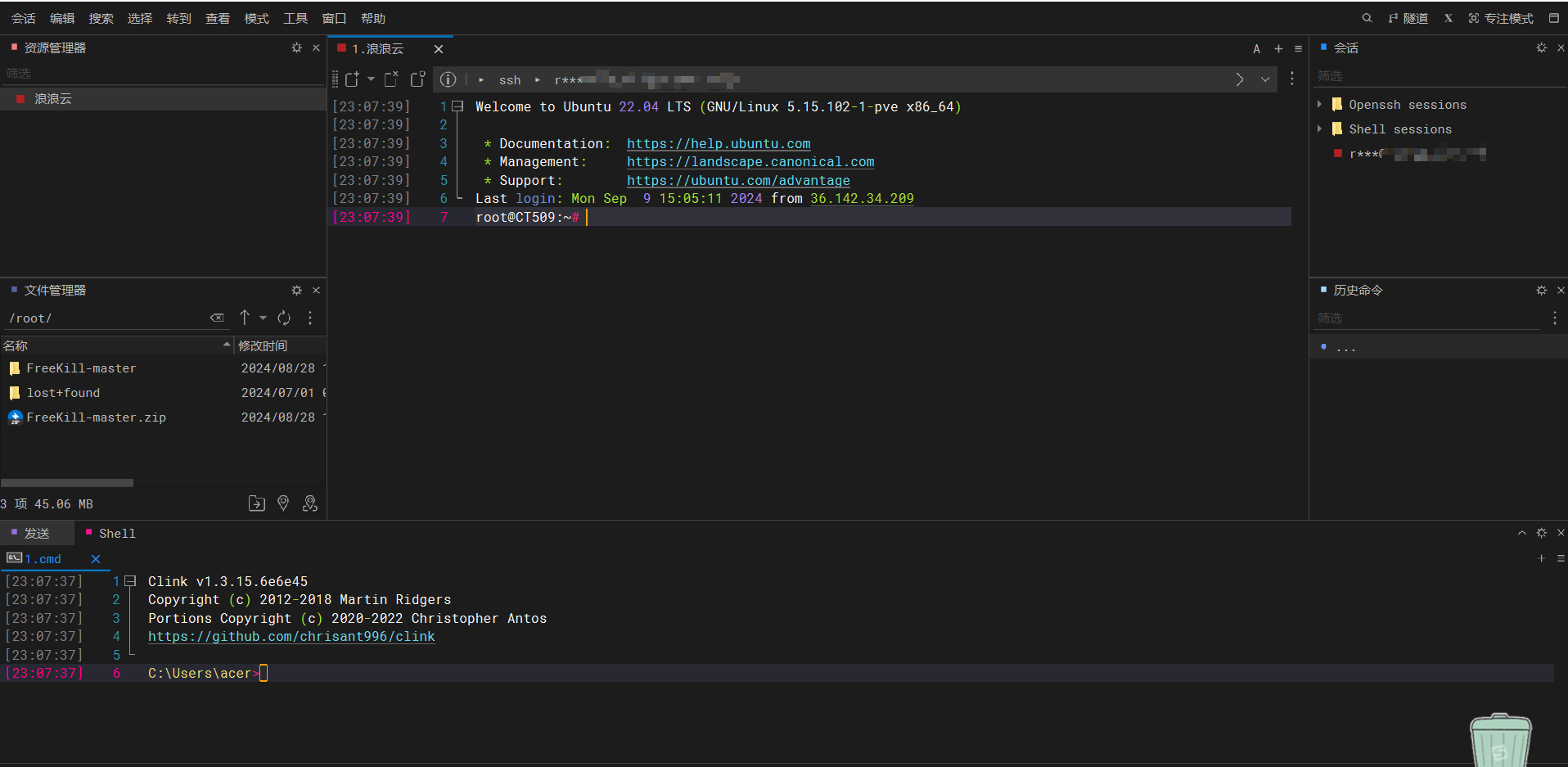The width and height of the screenshot is (1568, 767).
Task: Click the close session icon in terminal toolbar
Action: coord(391,79)
